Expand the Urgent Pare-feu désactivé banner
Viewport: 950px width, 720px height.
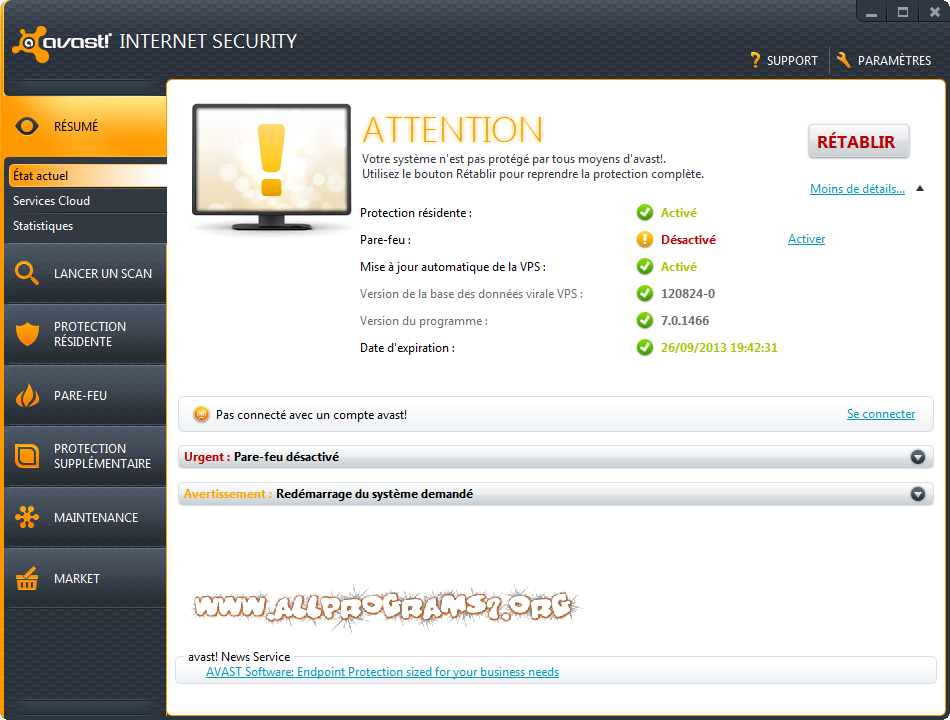(917, 457)
